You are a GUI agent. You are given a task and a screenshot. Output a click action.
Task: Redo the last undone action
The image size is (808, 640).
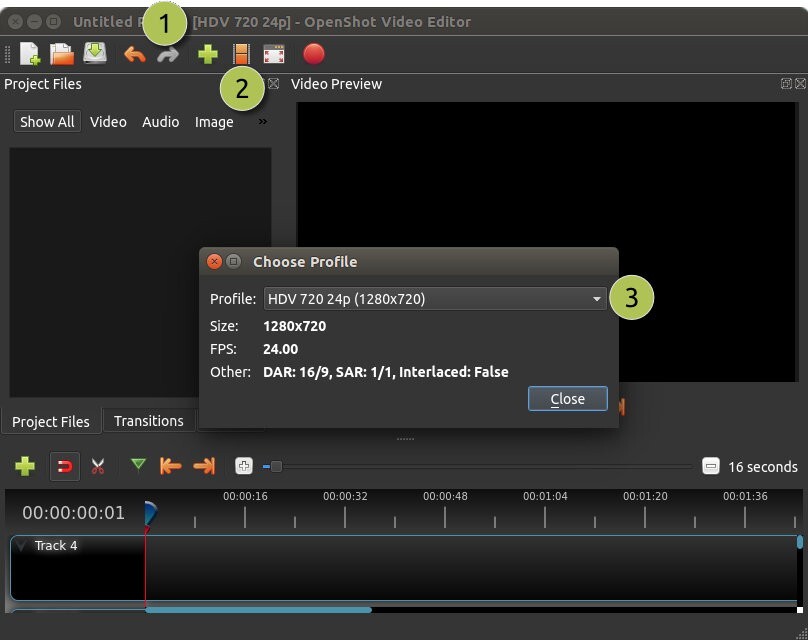tap(167, 54)
